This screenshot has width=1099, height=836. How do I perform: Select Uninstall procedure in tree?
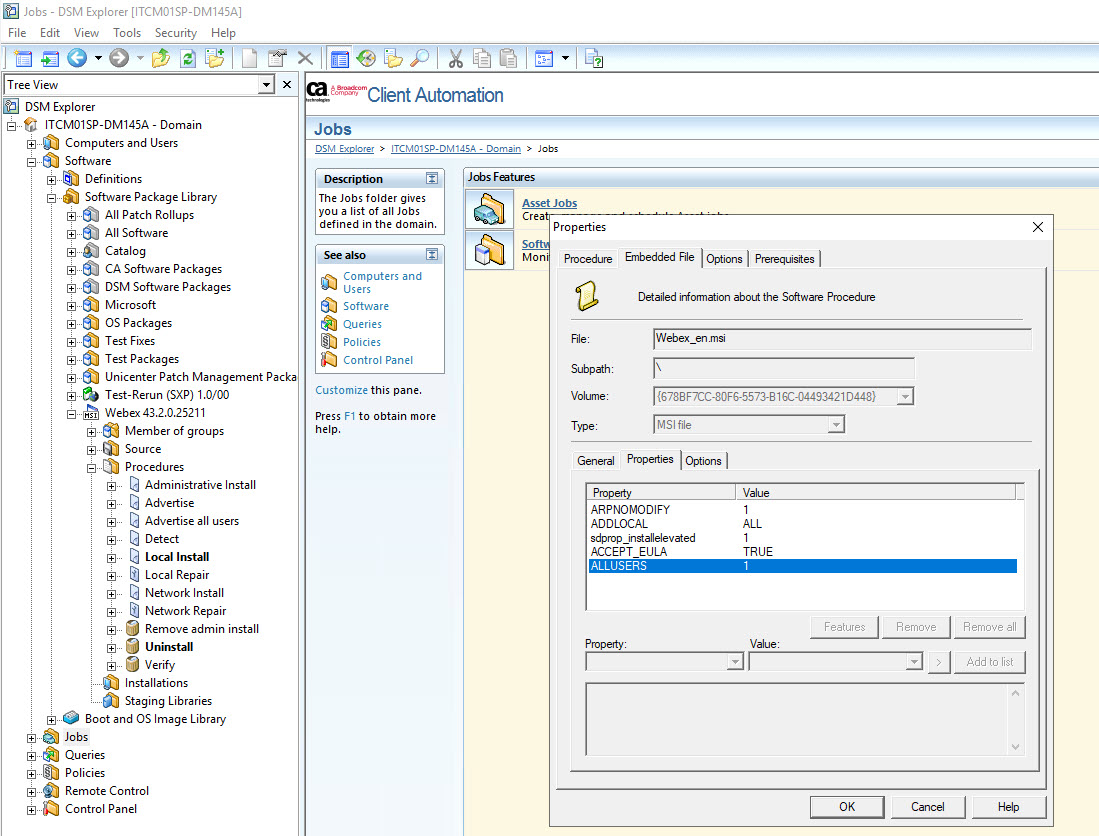[x=169, y=647]
